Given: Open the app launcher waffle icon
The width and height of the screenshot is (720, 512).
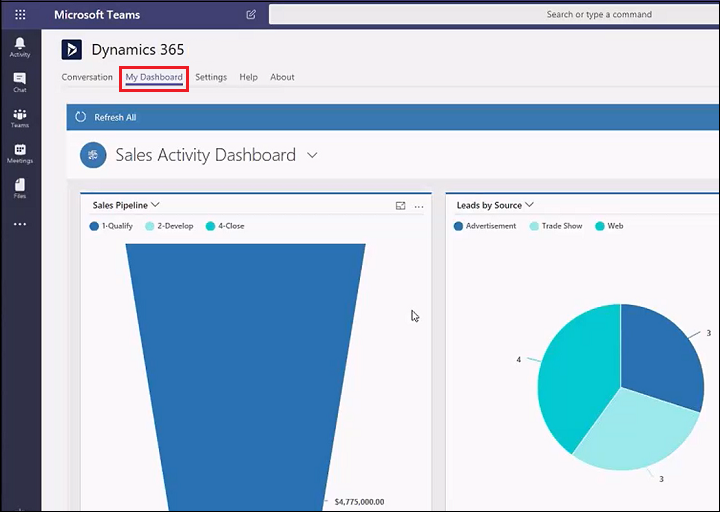Looking at the screenshot, I should [20, 15].
